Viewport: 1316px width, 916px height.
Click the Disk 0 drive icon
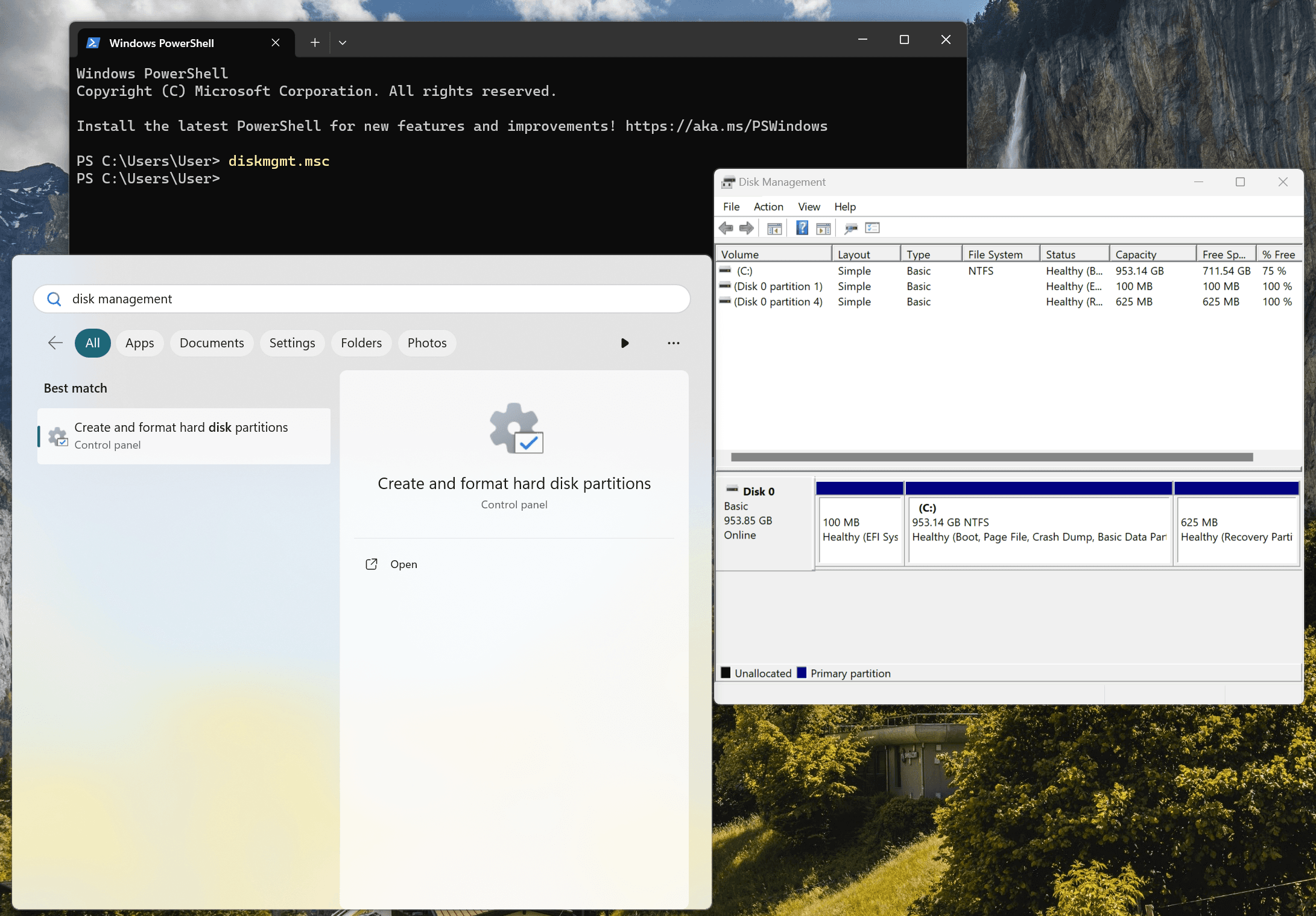732,489
